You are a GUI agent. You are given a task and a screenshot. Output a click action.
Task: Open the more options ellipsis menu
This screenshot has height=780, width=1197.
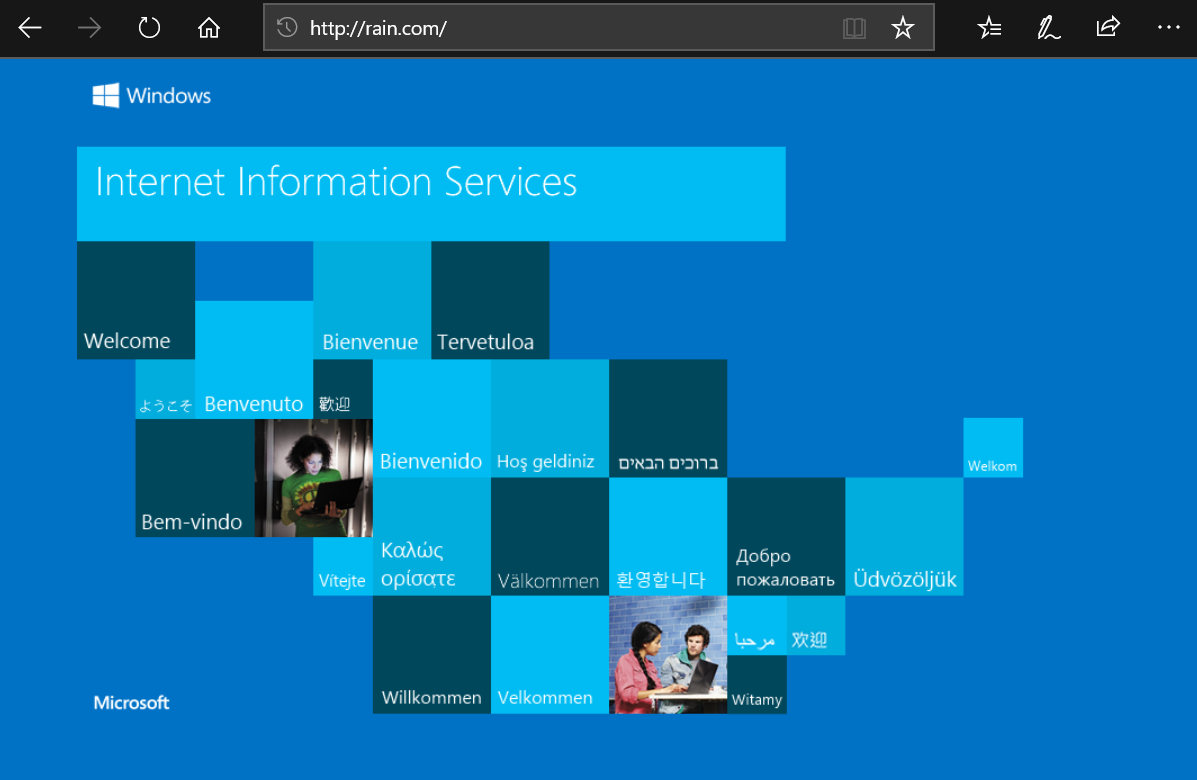click(1168, 27)
